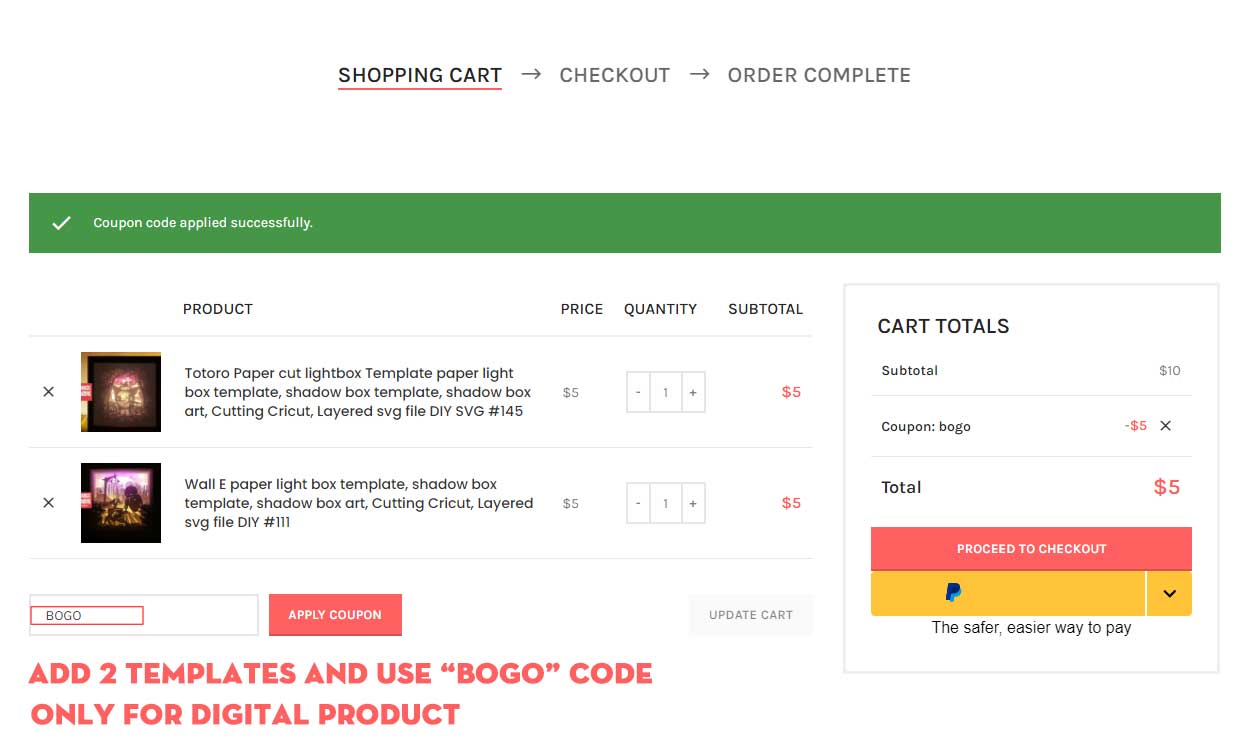Remove Totoro lightbox item from cart

48,392
